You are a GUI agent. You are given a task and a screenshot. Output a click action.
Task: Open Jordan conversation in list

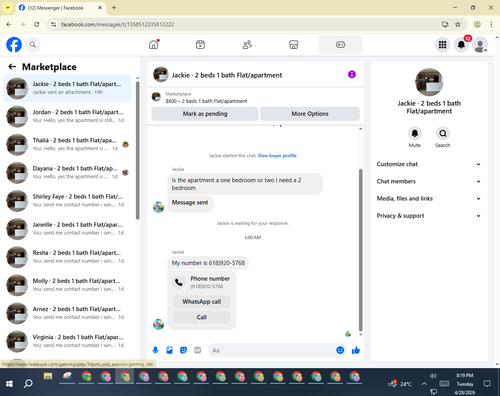67,116
